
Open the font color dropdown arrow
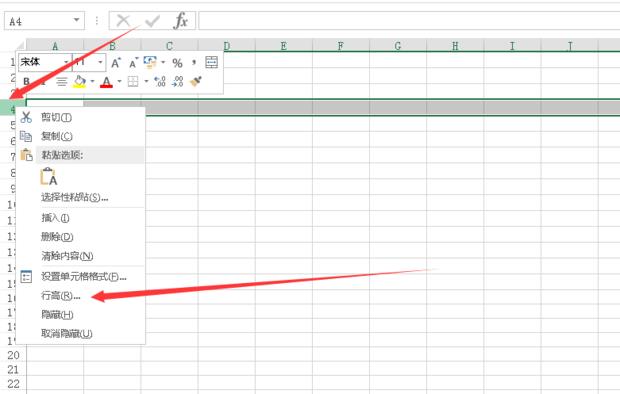[x=119, y=81]
